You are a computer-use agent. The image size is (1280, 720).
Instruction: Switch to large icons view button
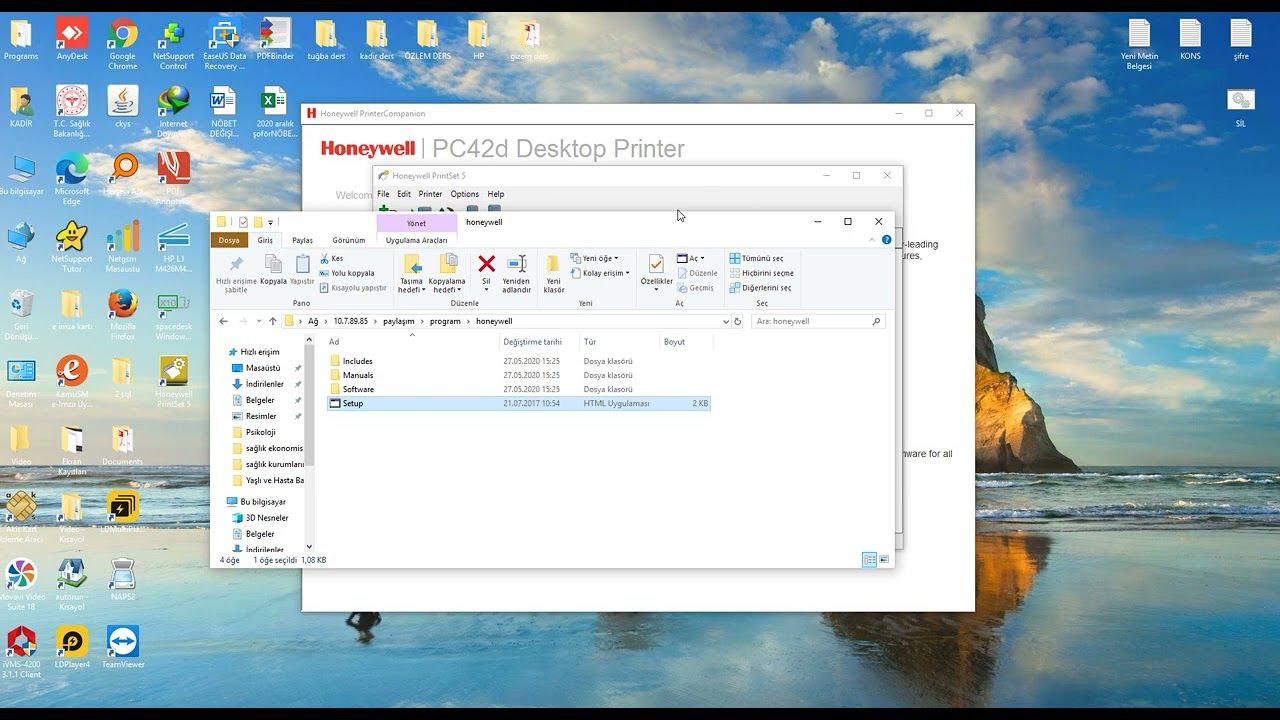[x=884, y=560]
